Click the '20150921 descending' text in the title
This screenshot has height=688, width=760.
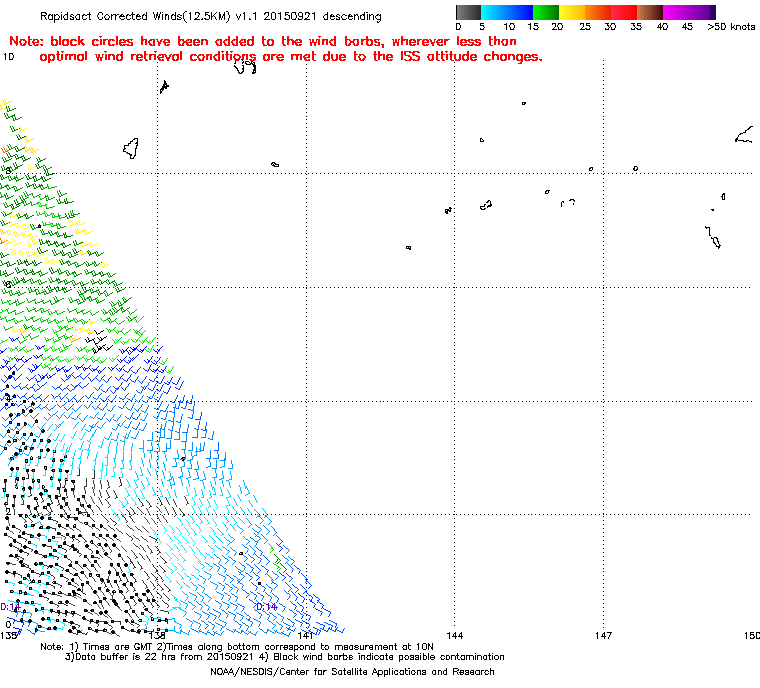pyautogui.click(x=322, y=16)
